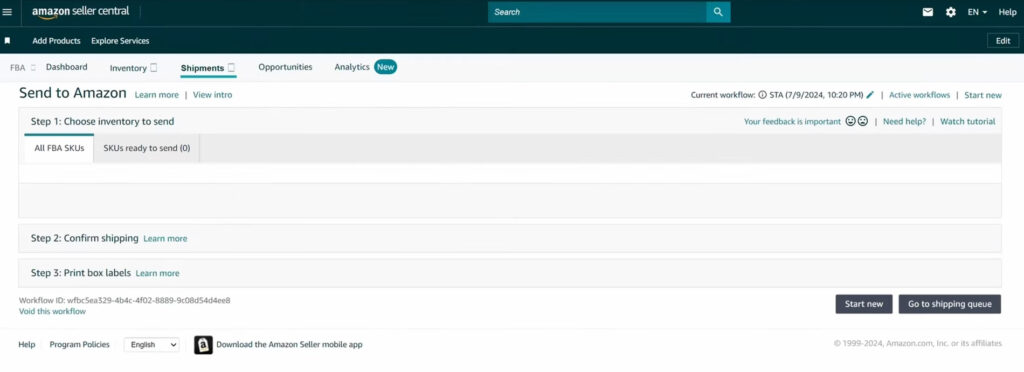Click Learn more beside Confirm shipping
This screenshot has width=1024, height=372.
coord(165,239)
